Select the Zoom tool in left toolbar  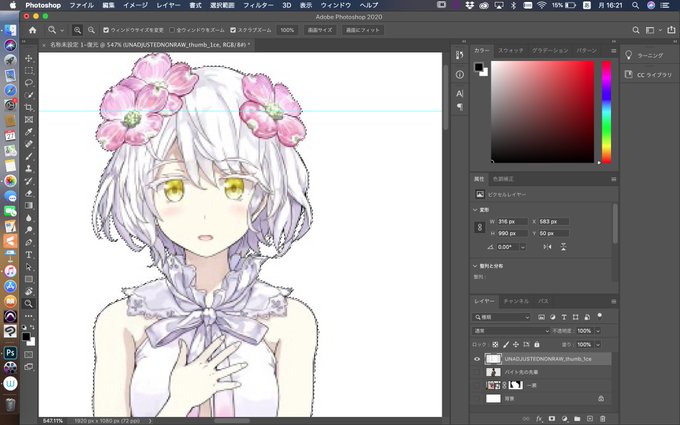[29, 304]
